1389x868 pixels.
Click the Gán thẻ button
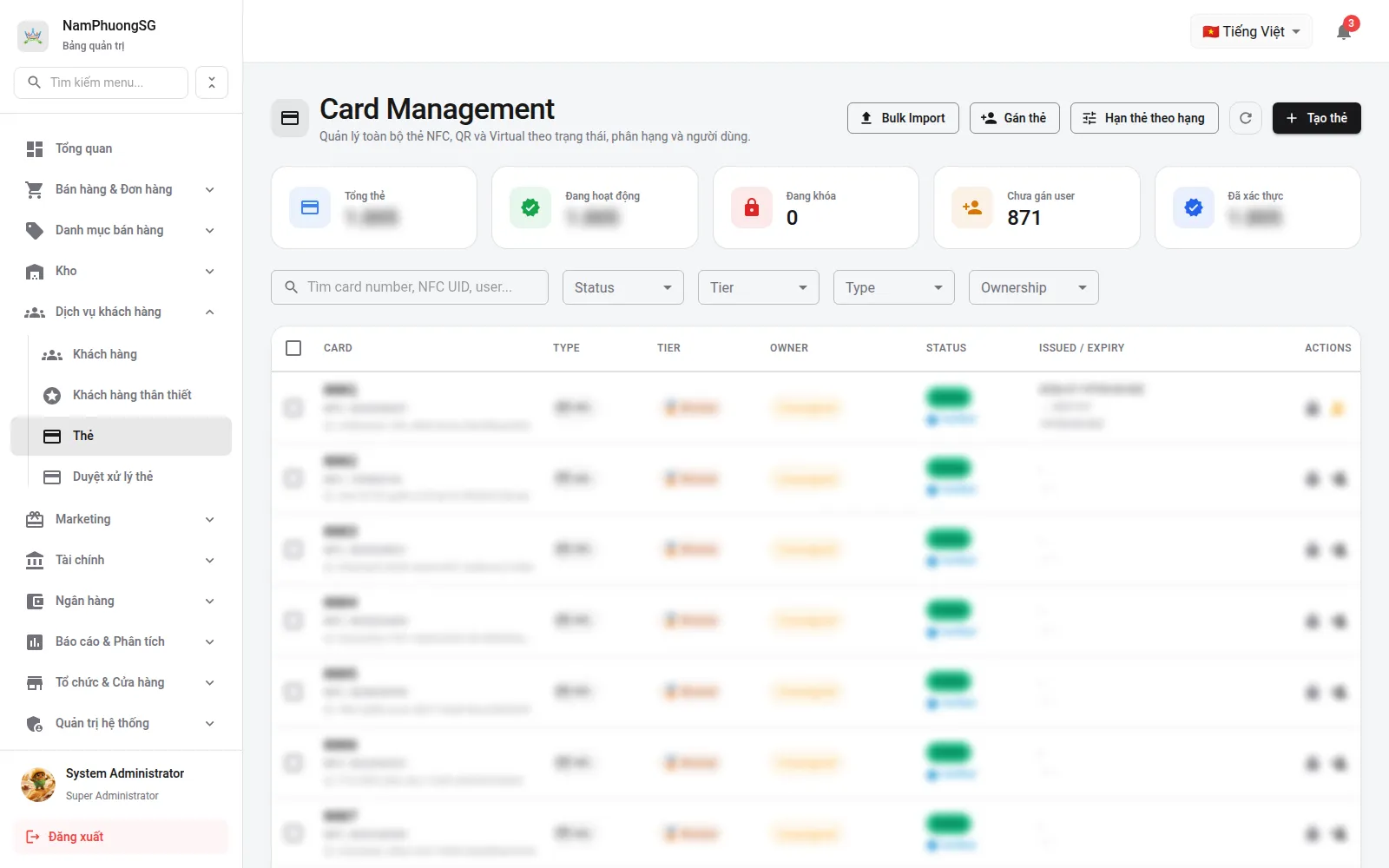pyautogui.click(x=1015, y=118)
